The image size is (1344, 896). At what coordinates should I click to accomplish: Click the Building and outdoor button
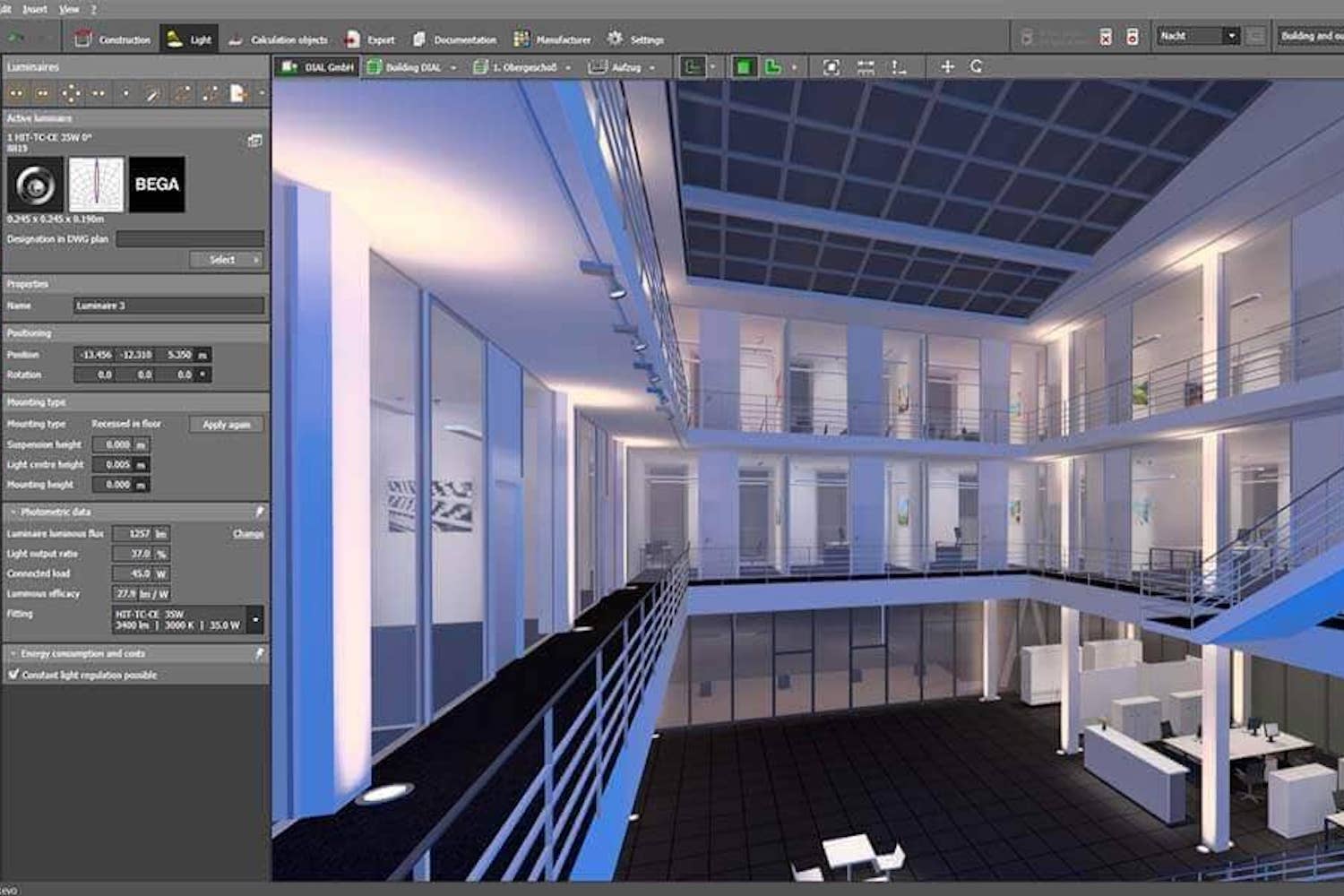[1311, 36]
